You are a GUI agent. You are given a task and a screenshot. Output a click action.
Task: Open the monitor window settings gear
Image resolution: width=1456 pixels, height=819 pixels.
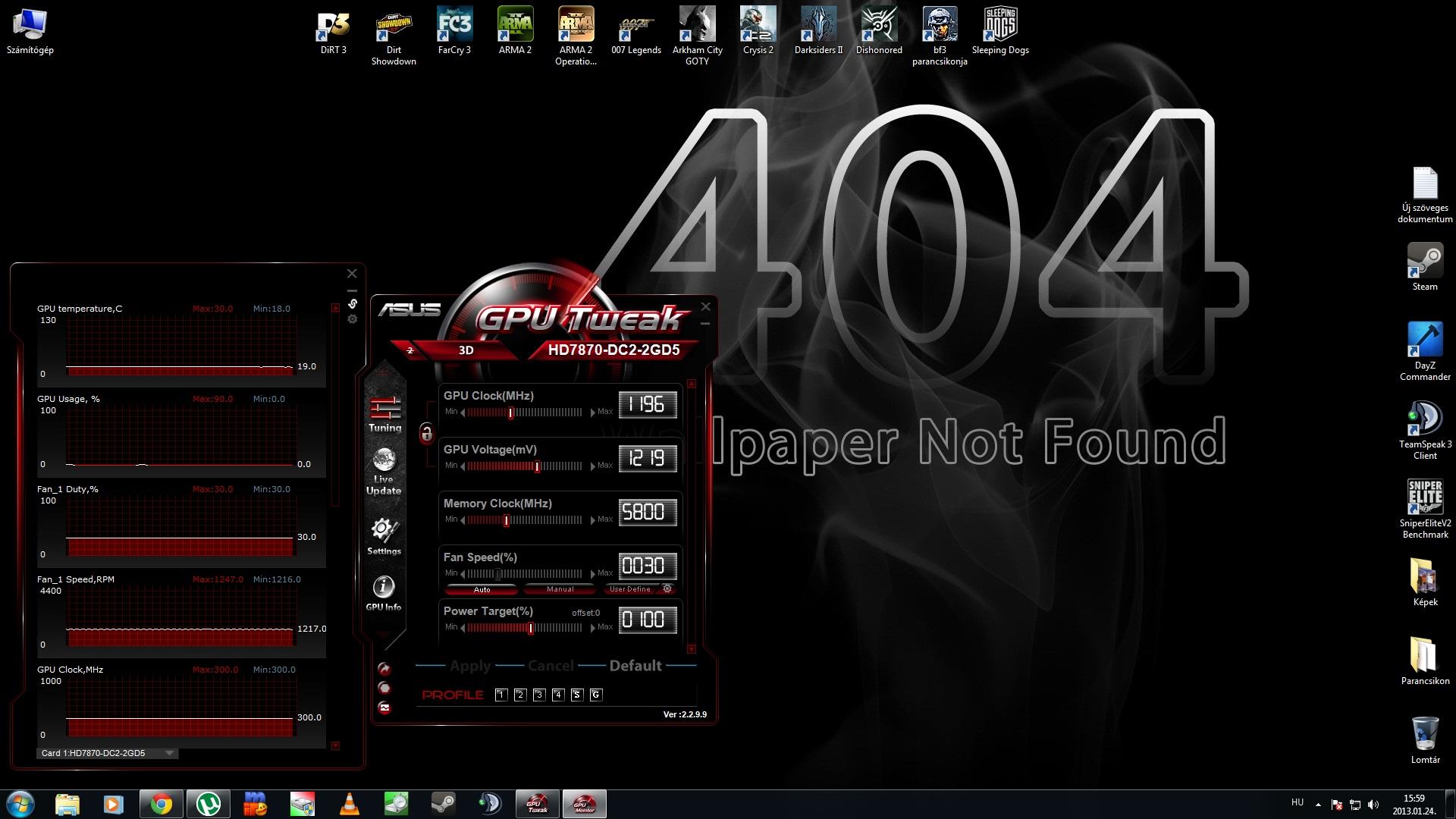(353, 319)
